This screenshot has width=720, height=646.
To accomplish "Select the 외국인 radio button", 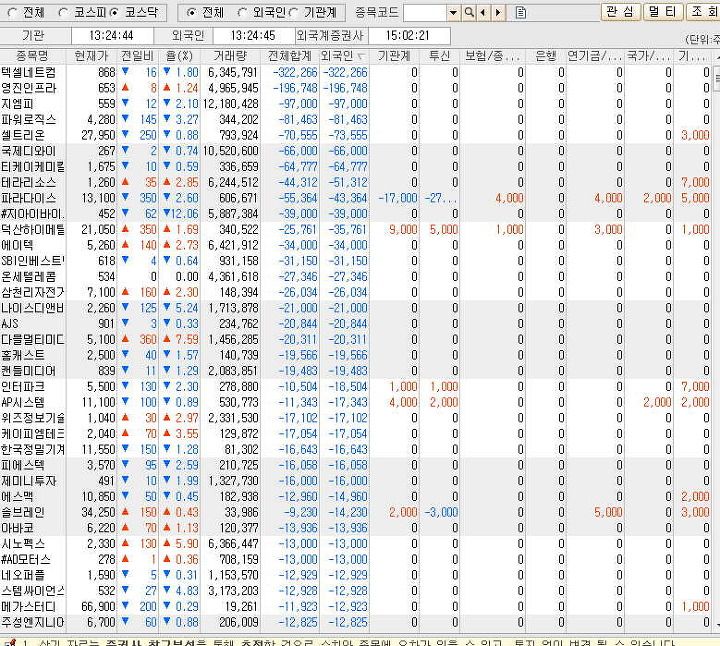I will click(x=242, y=12).
